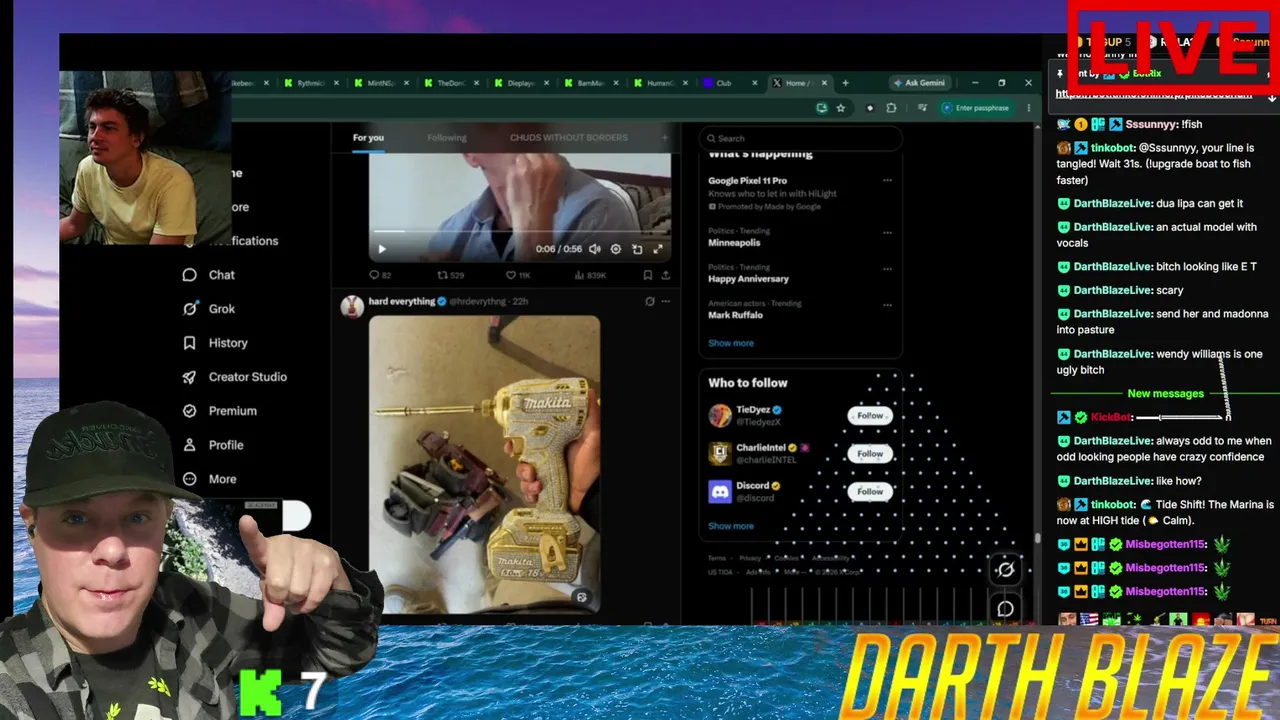Jump to New messages in stream chat
The image size is (1280, 720).
(x=1165, y=394)
